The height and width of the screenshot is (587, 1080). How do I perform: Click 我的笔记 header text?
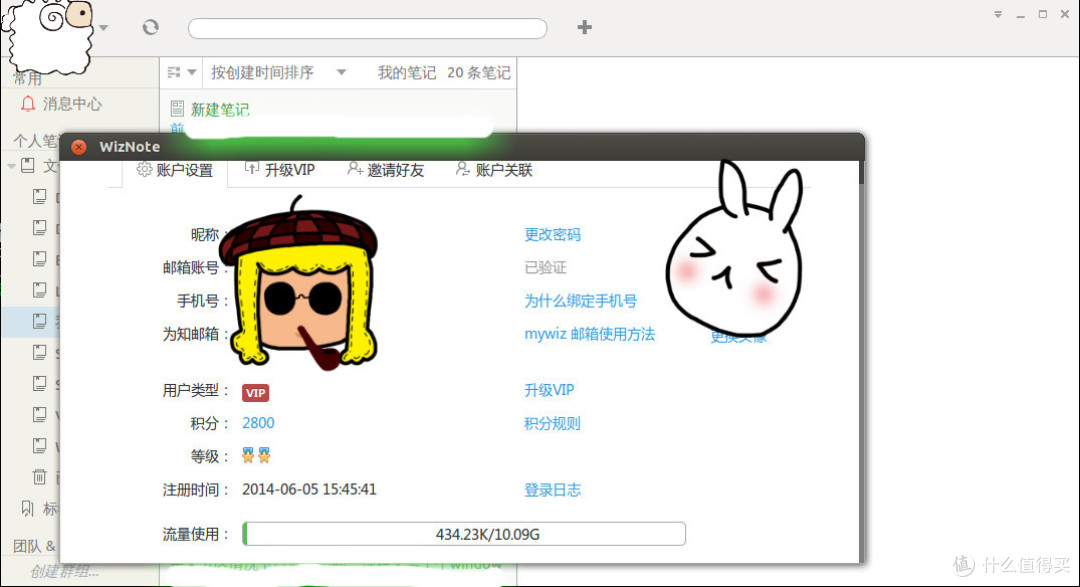pyautogui.click(x=406, y=72)
